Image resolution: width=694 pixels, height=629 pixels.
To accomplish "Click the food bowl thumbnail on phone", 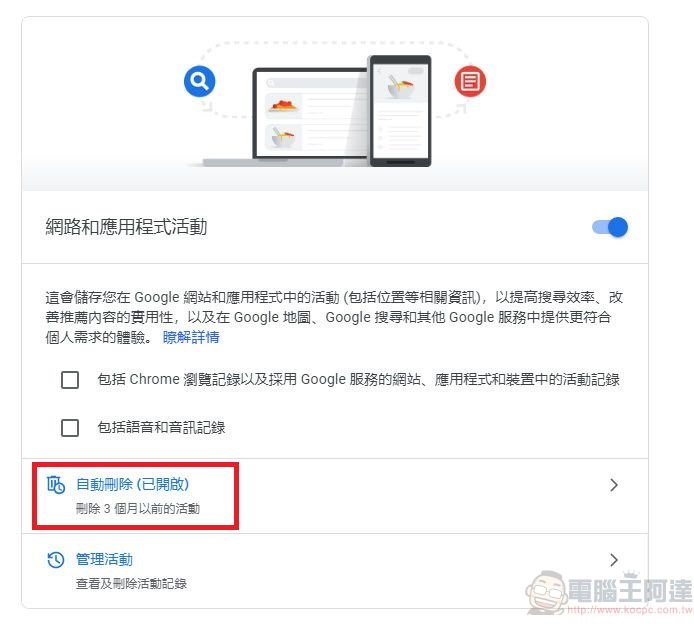I will 400,85.
